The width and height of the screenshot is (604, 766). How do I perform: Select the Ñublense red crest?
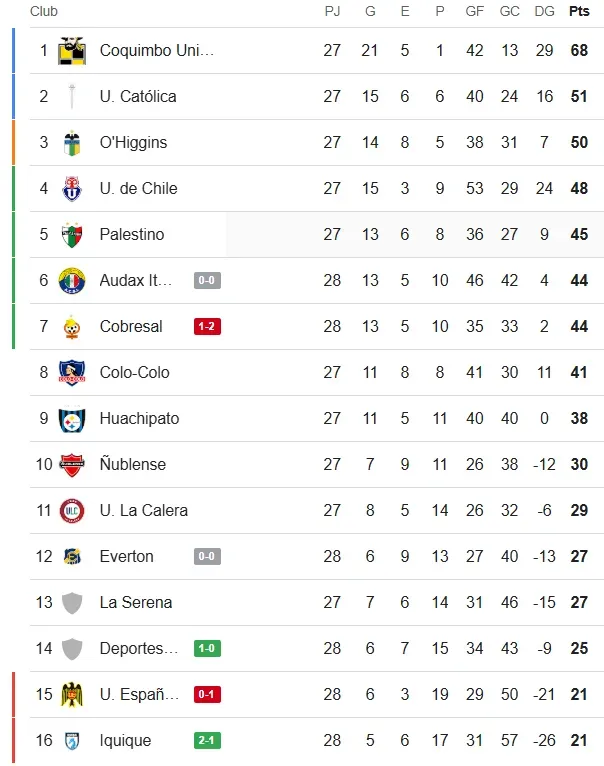pyautogui.click(x=72, y=464)
